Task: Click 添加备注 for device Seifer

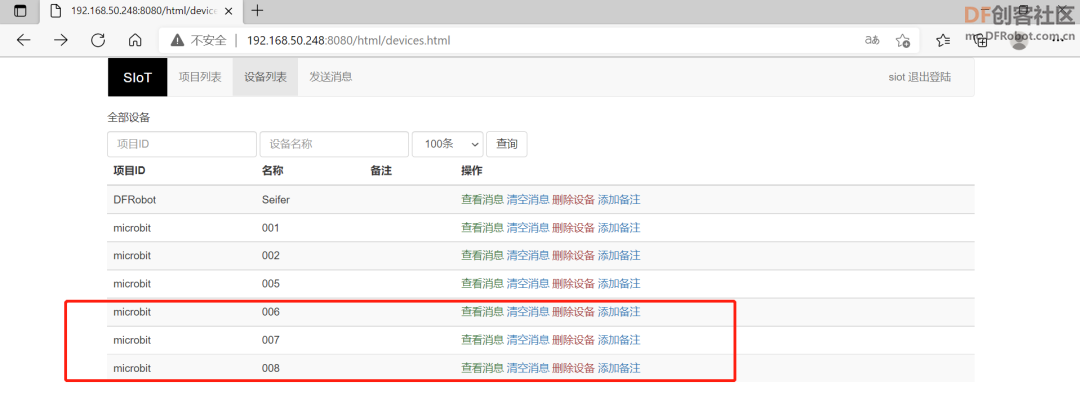Action: pyautogui.click(x=619, y=200)
